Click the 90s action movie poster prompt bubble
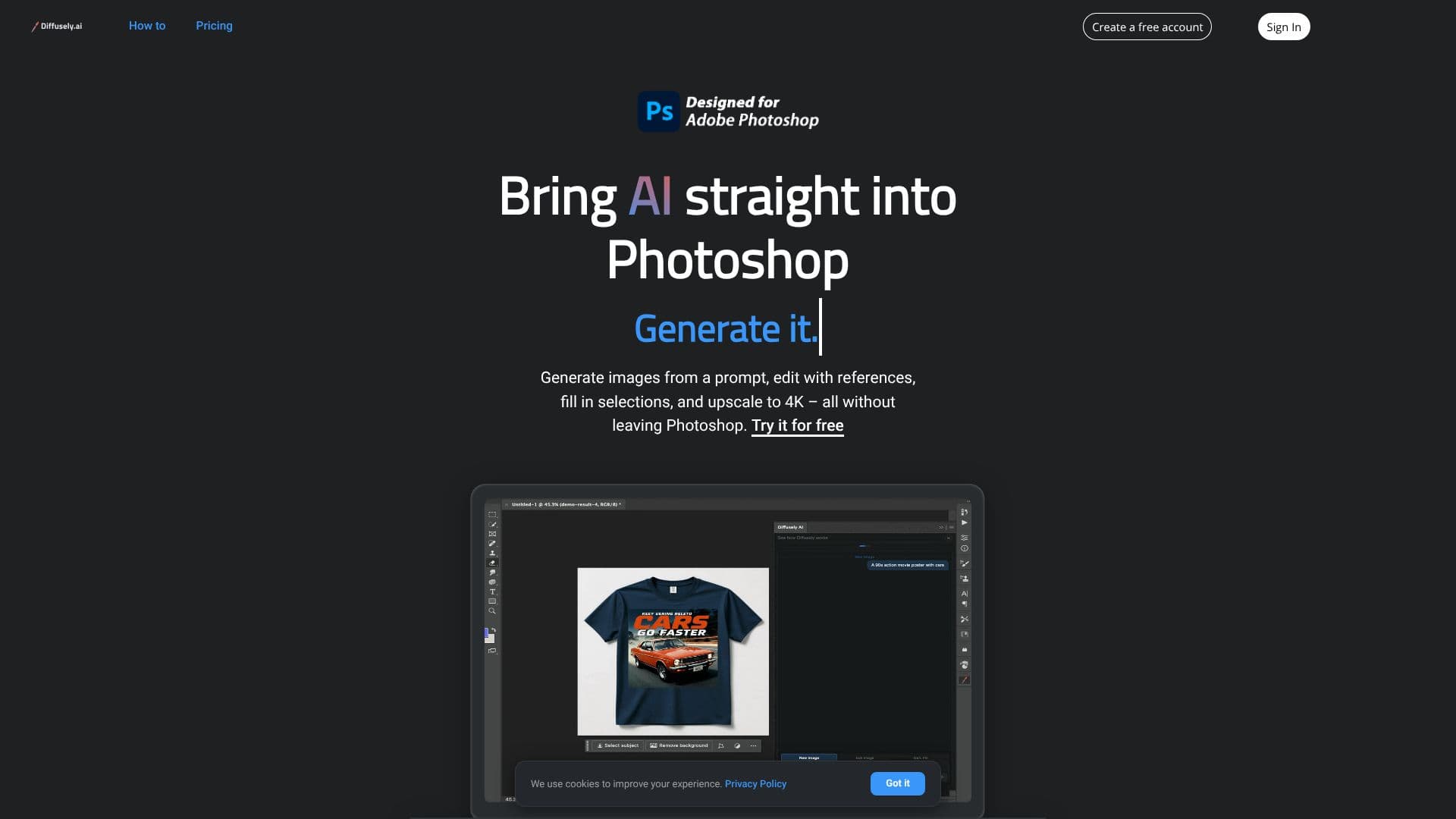Screen dimensions: 1456x819 coord(907,565)
